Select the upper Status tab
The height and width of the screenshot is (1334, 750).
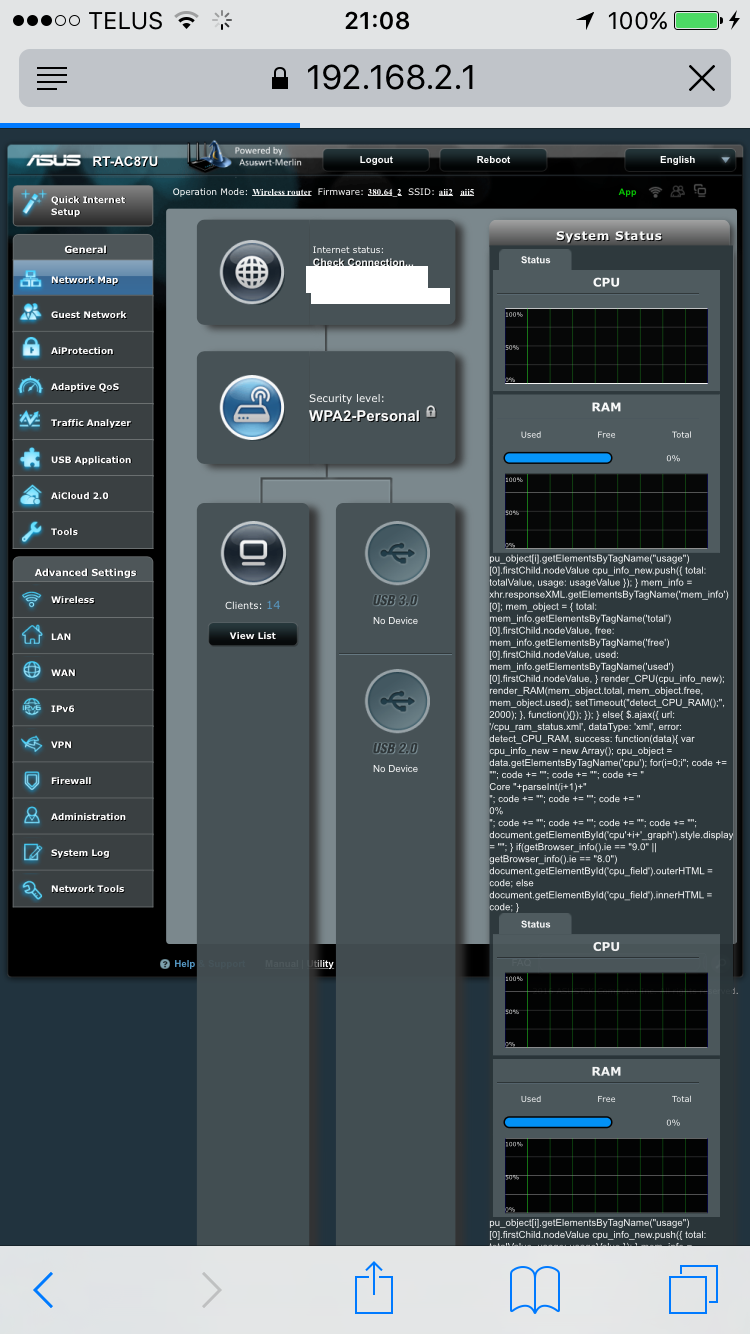tap(535, 260)
